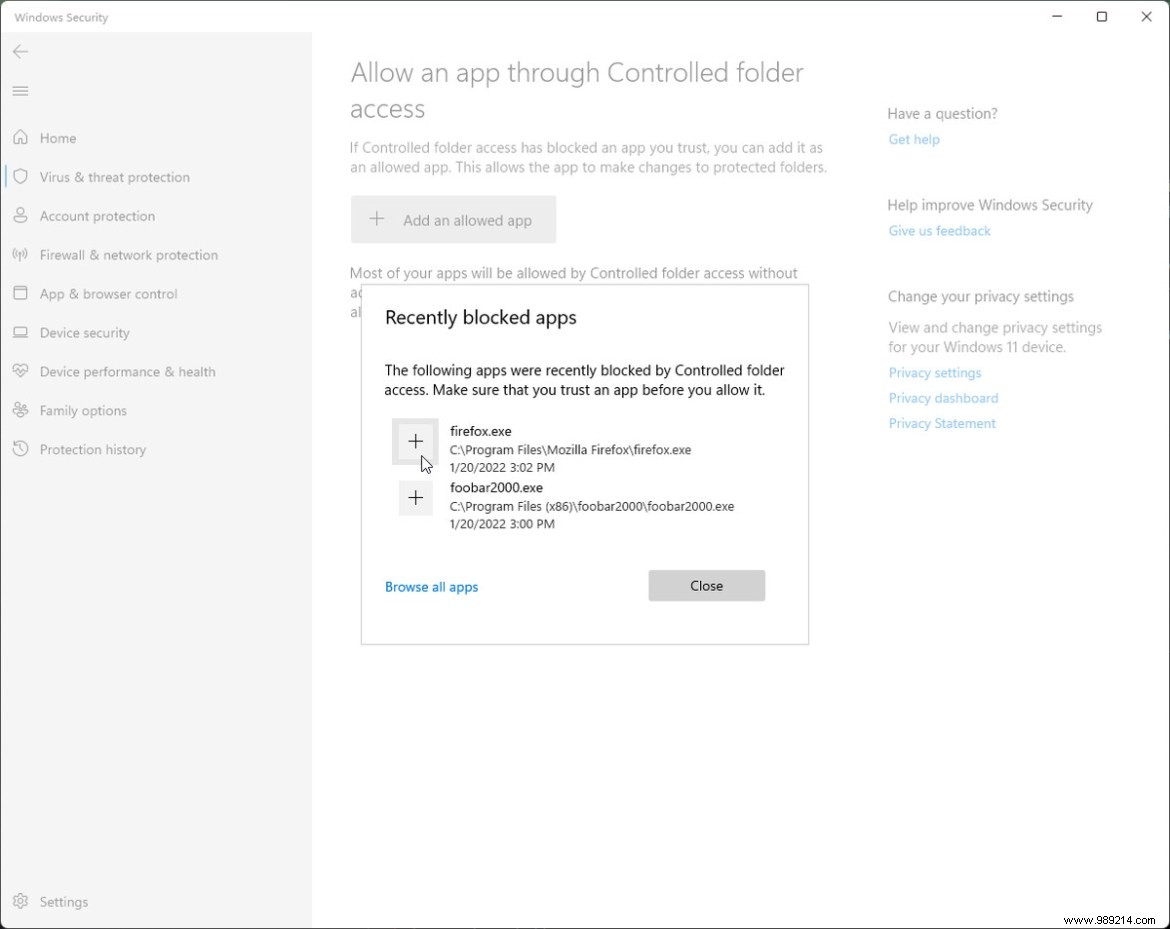Open the Browse all apps link
Viewport: 1170px width, 929px height.
point(431,587)
